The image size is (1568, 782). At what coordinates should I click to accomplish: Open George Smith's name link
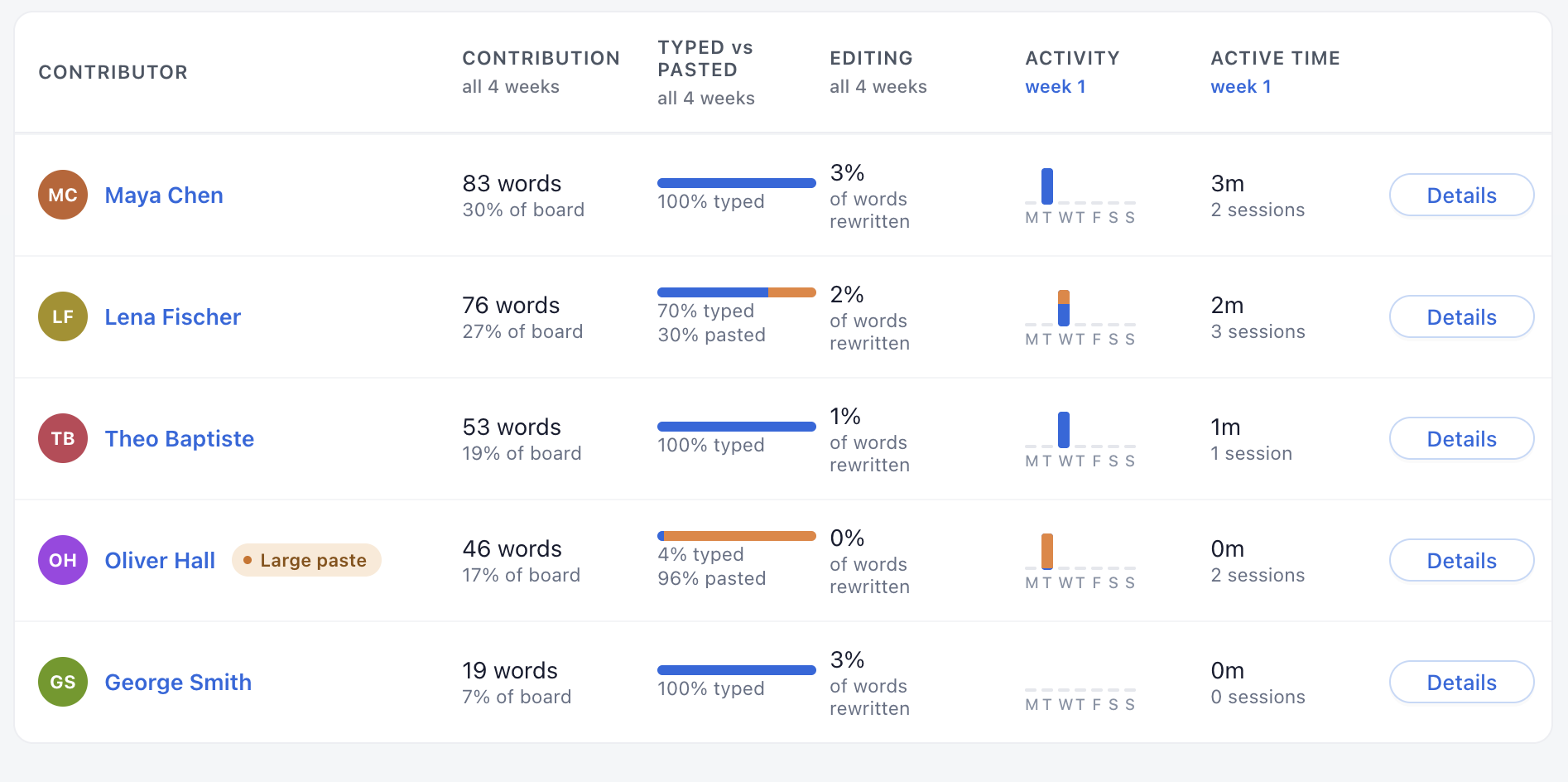(x=178, y=683)
